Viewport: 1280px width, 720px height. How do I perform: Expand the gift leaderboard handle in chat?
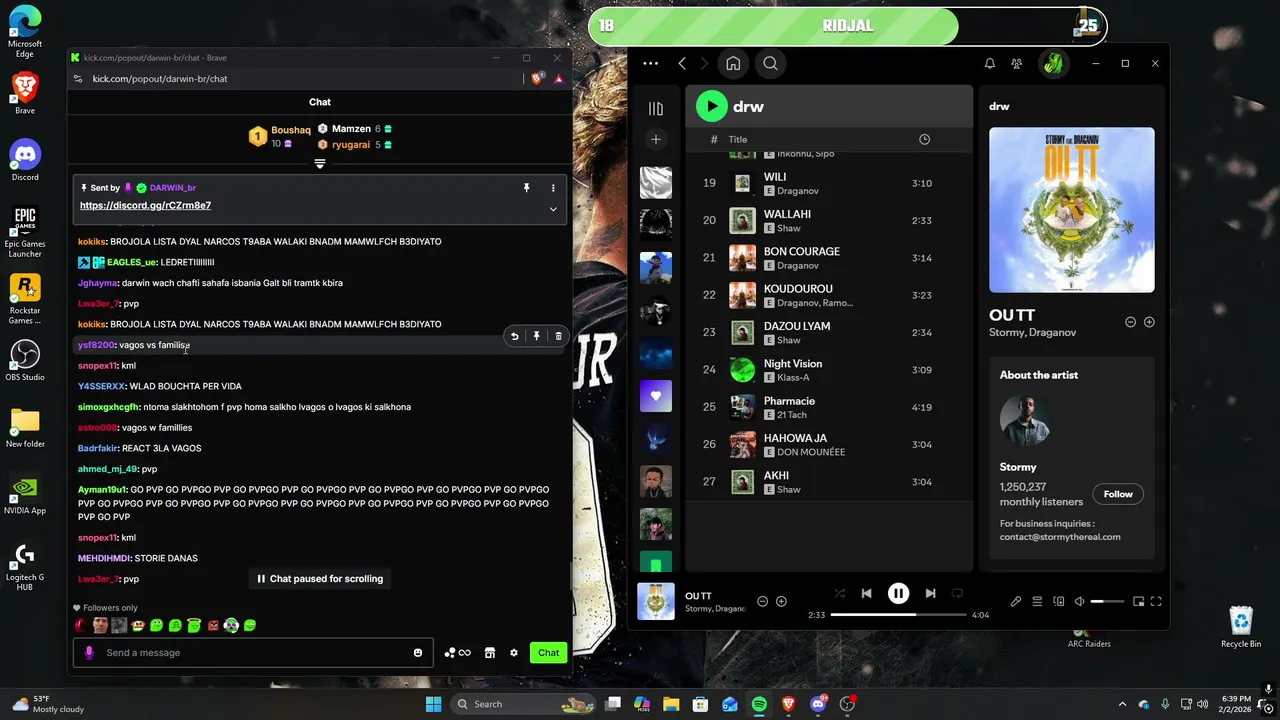(x=320, y=163)
